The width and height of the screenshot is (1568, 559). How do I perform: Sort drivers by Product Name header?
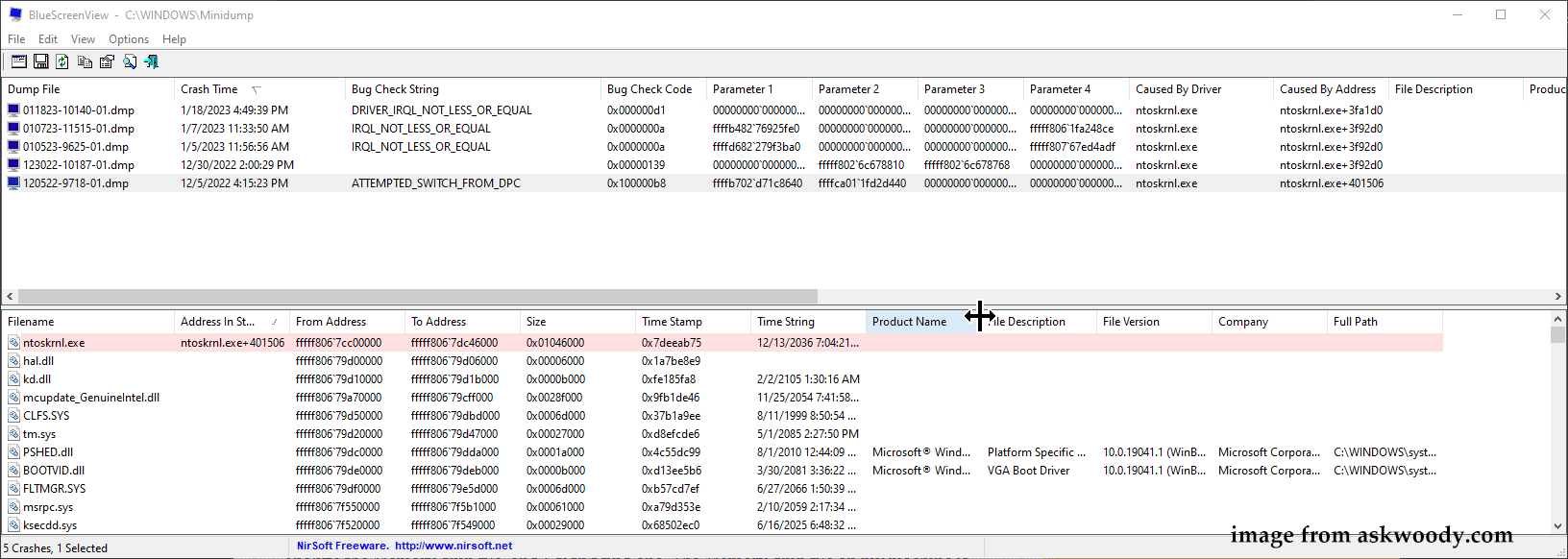923,322
